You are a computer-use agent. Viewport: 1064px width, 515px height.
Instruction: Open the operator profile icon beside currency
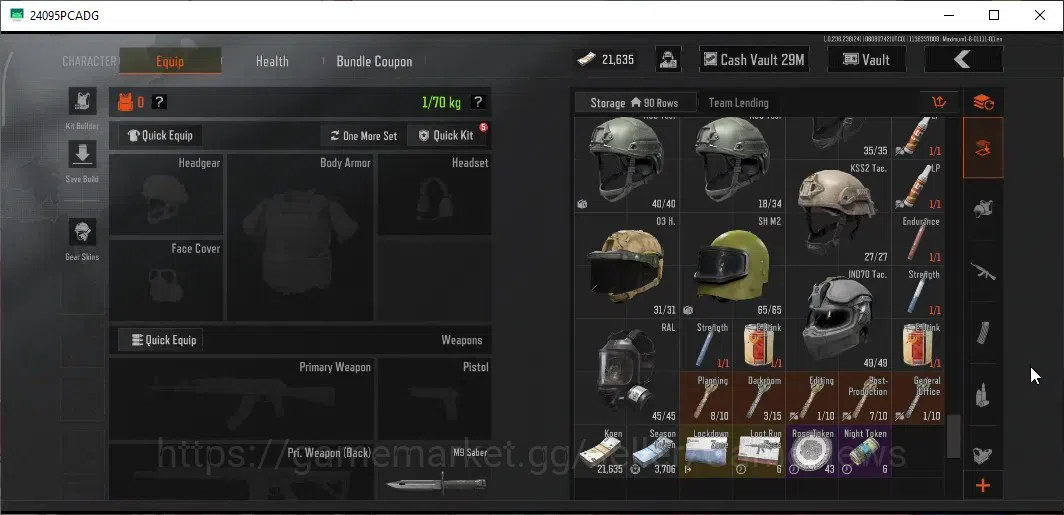click(x=668, y=60)
